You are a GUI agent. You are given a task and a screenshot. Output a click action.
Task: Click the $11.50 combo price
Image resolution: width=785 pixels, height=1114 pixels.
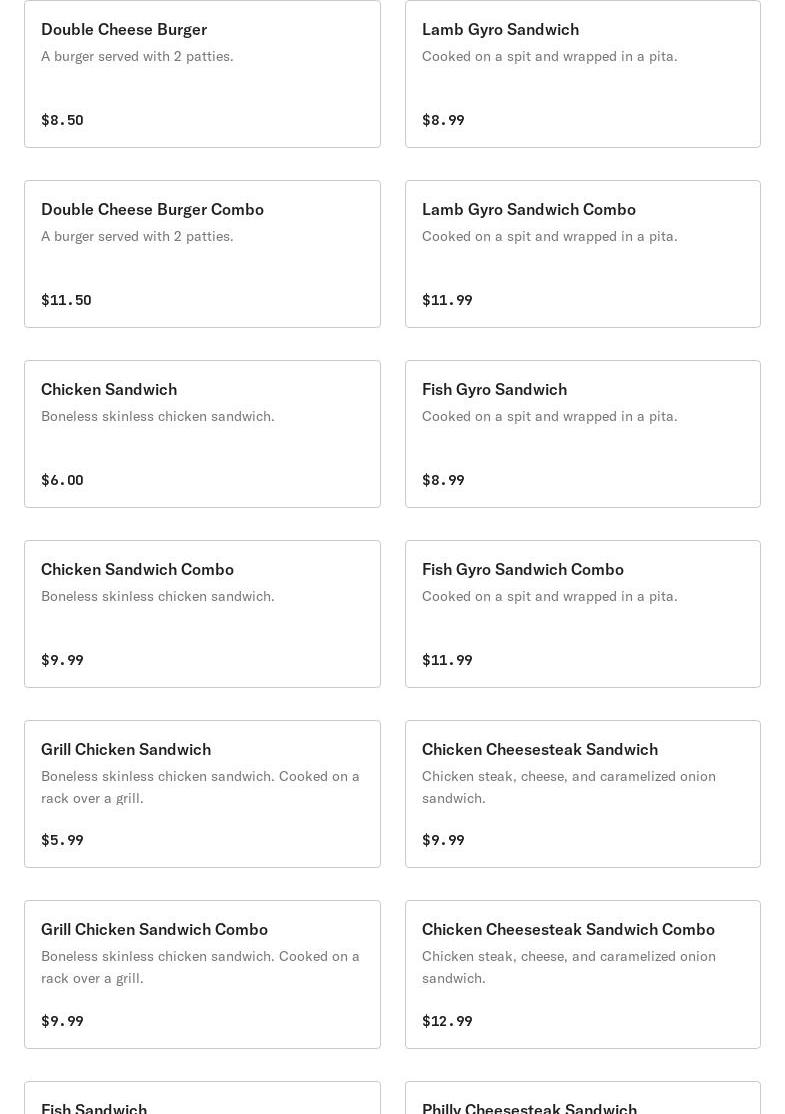click(x=66, y=300)
